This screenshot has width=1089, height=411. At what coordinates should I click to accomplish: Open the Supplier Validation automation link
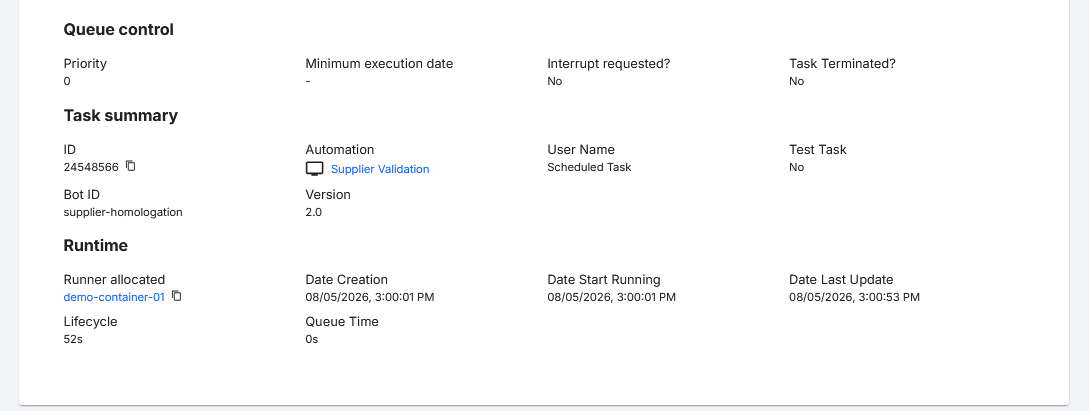point(380,169)
